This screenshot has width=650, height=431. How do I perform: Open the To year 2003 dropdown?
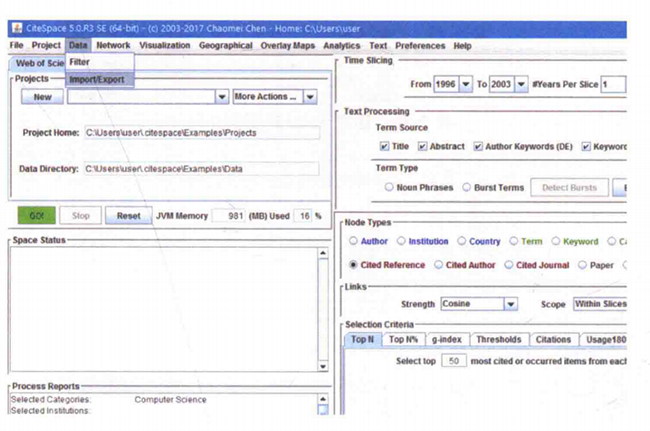(x=521, y=85)
